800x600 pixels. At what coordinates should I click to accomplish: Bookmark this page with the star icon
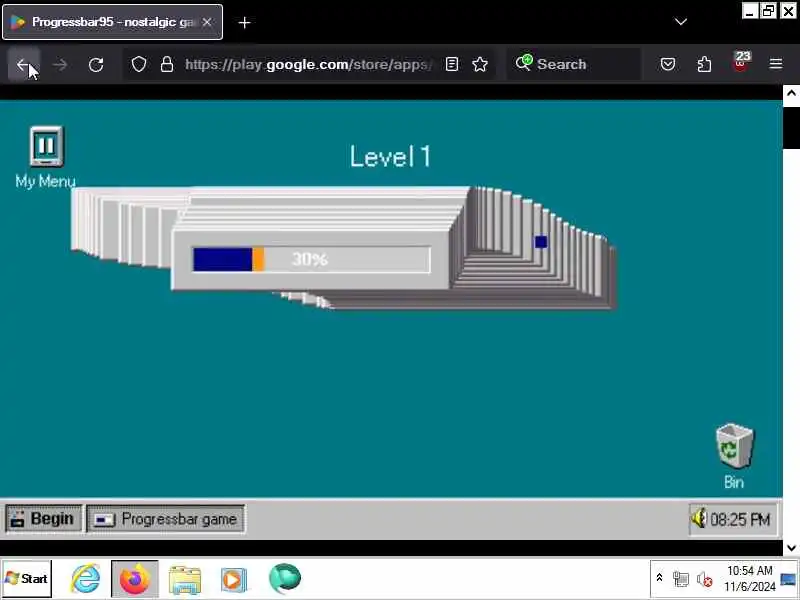point(480,64)
